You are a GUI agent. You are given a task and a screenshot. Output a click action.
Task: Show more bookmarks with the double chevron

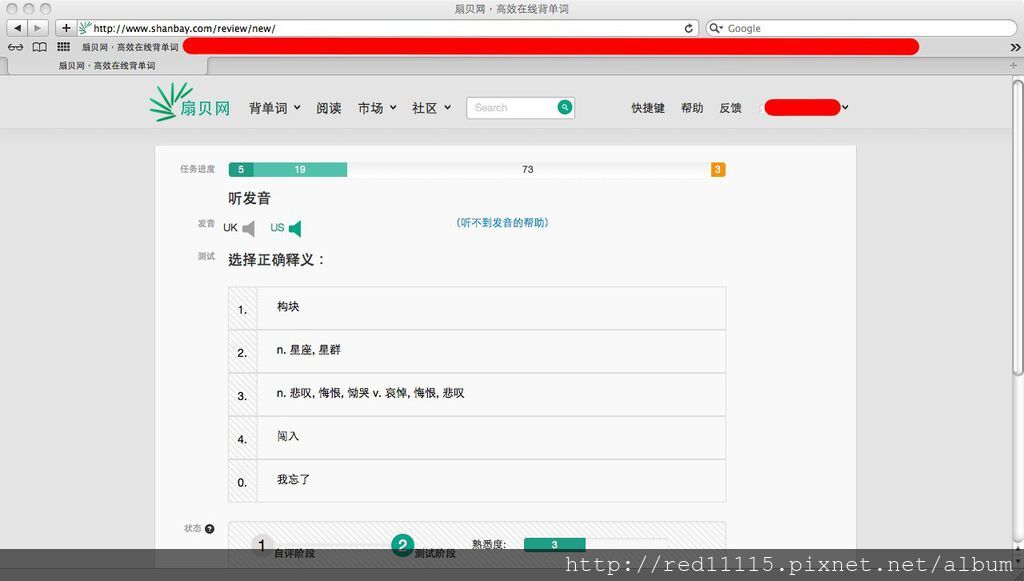[1015, 47]
